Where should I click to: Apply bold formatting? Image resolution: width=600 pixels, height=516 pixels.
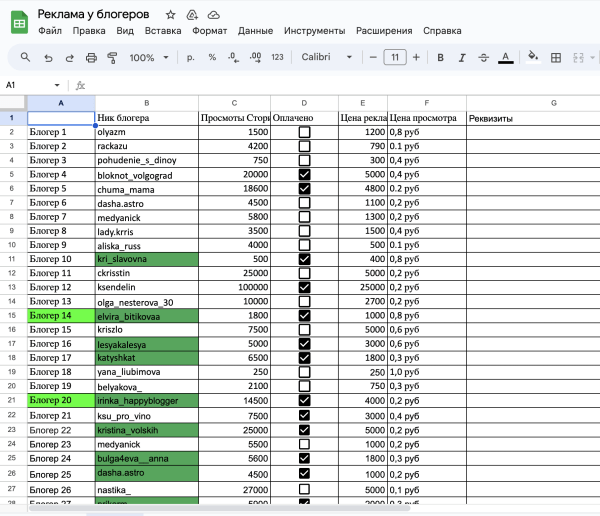coord(438,58)
